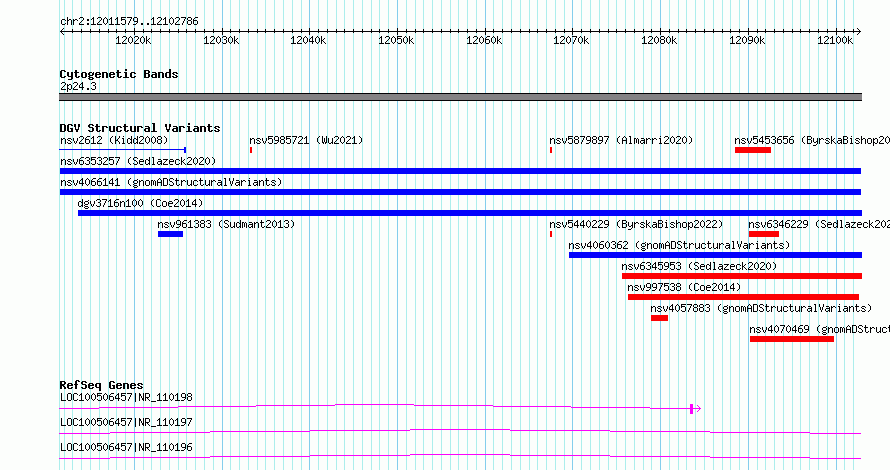Open LOC100506457|NR_110198 gene label
This screenshot has width=890, height=470.
(x=126, y=397)
